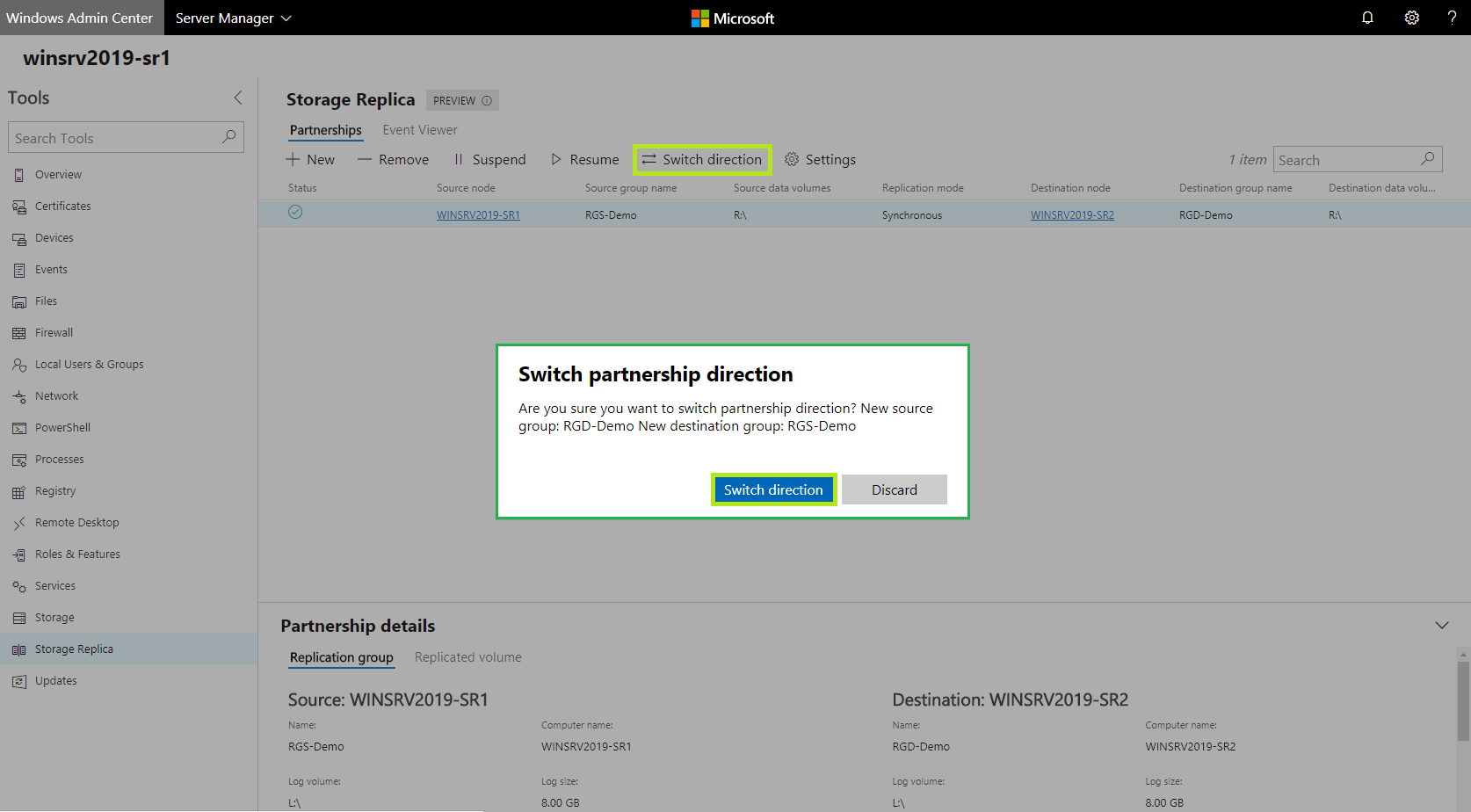Confirm Switch direction in the dialog
1471x812 pixels.
(773, 489)
